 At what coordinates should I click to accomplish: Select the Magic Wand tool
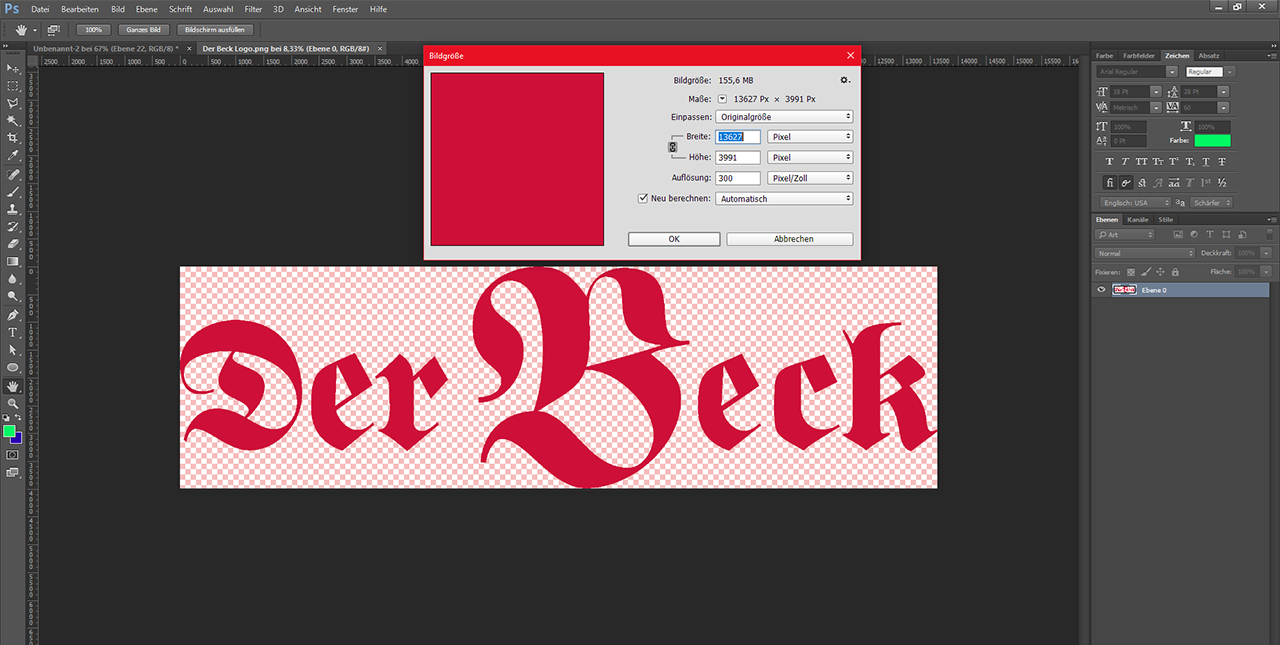(x=13, y=120)
